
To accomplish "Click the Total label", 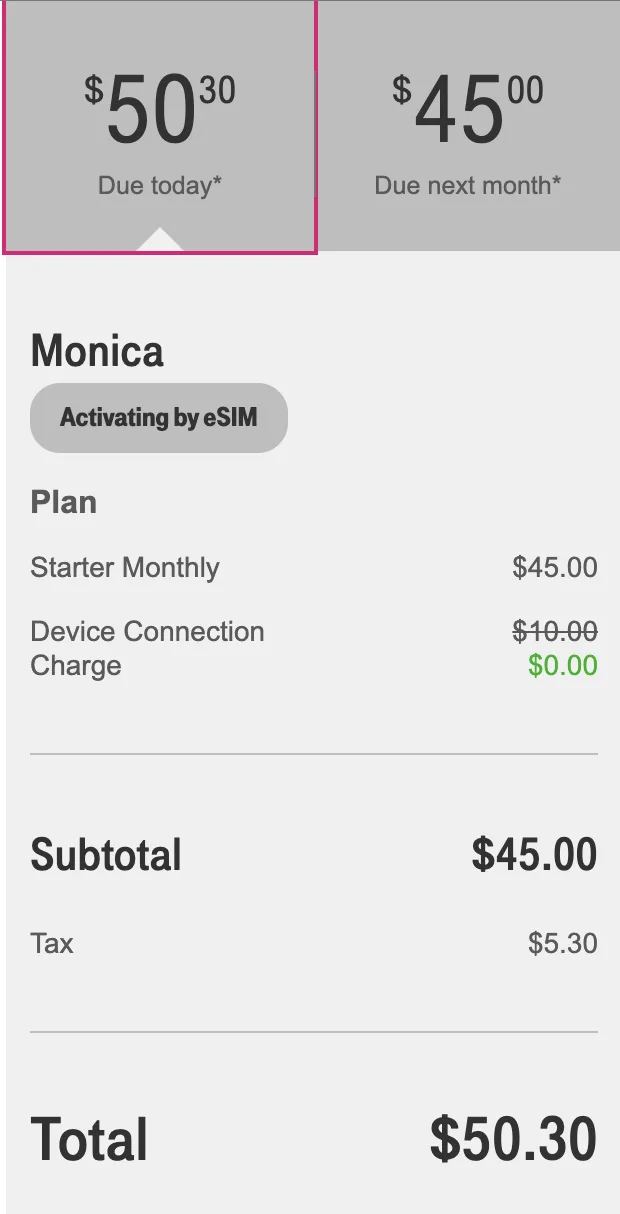I will [x=89, y=1139].
